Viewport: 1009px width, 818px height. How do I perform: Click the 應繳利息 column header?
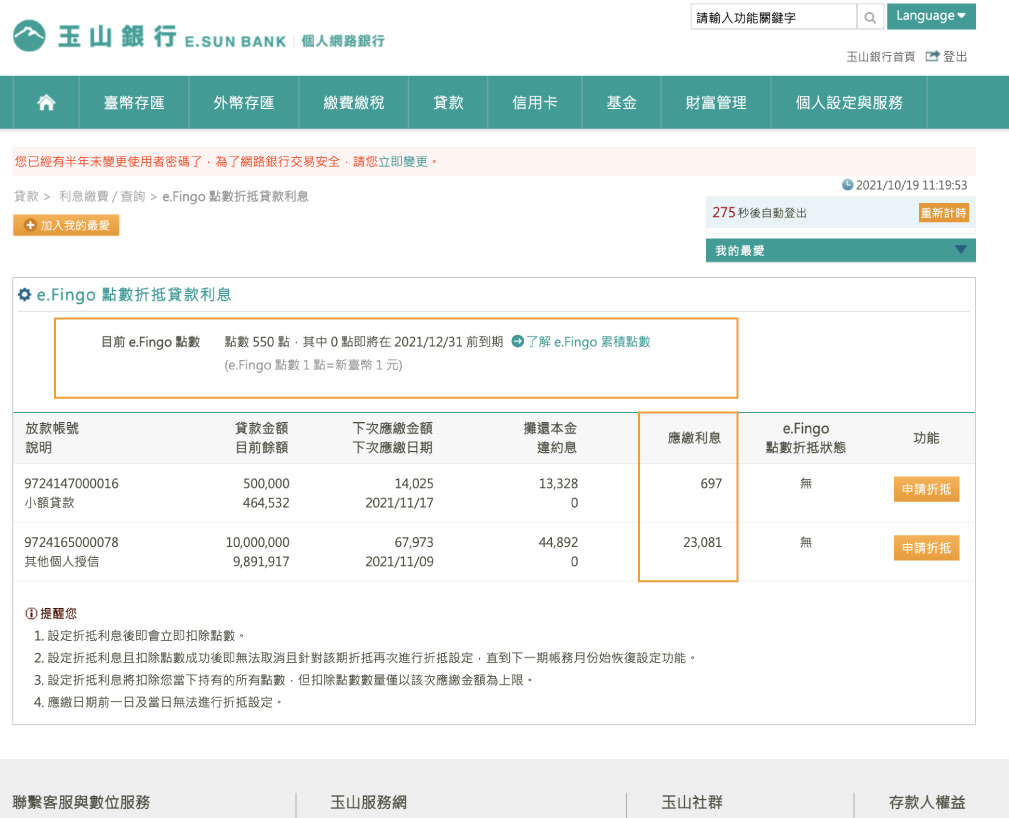[x=694, y=438]
